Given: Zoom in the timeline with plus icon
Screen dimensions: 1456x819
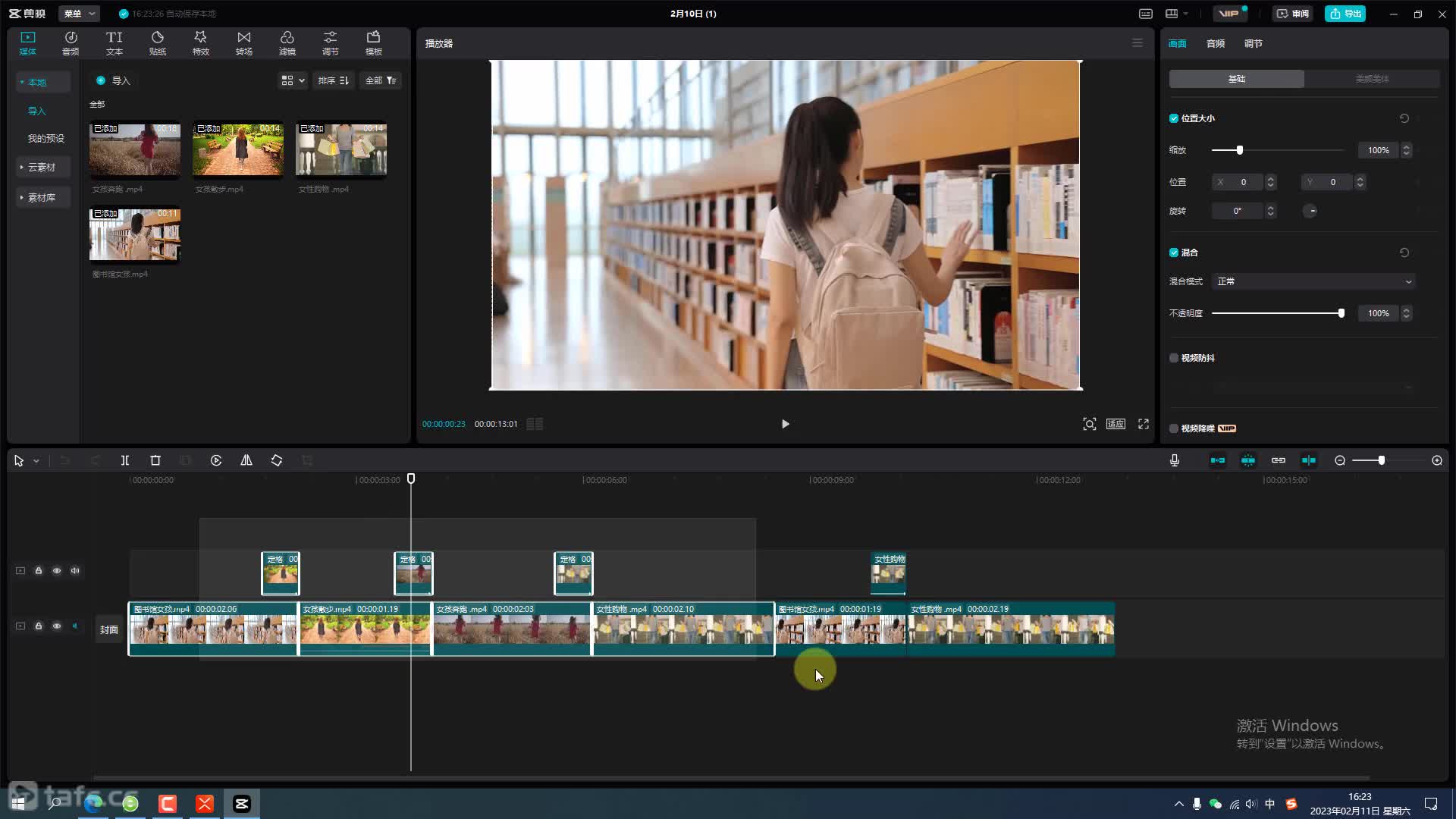Looking at the screenshot, I should tap(1437, 460).
